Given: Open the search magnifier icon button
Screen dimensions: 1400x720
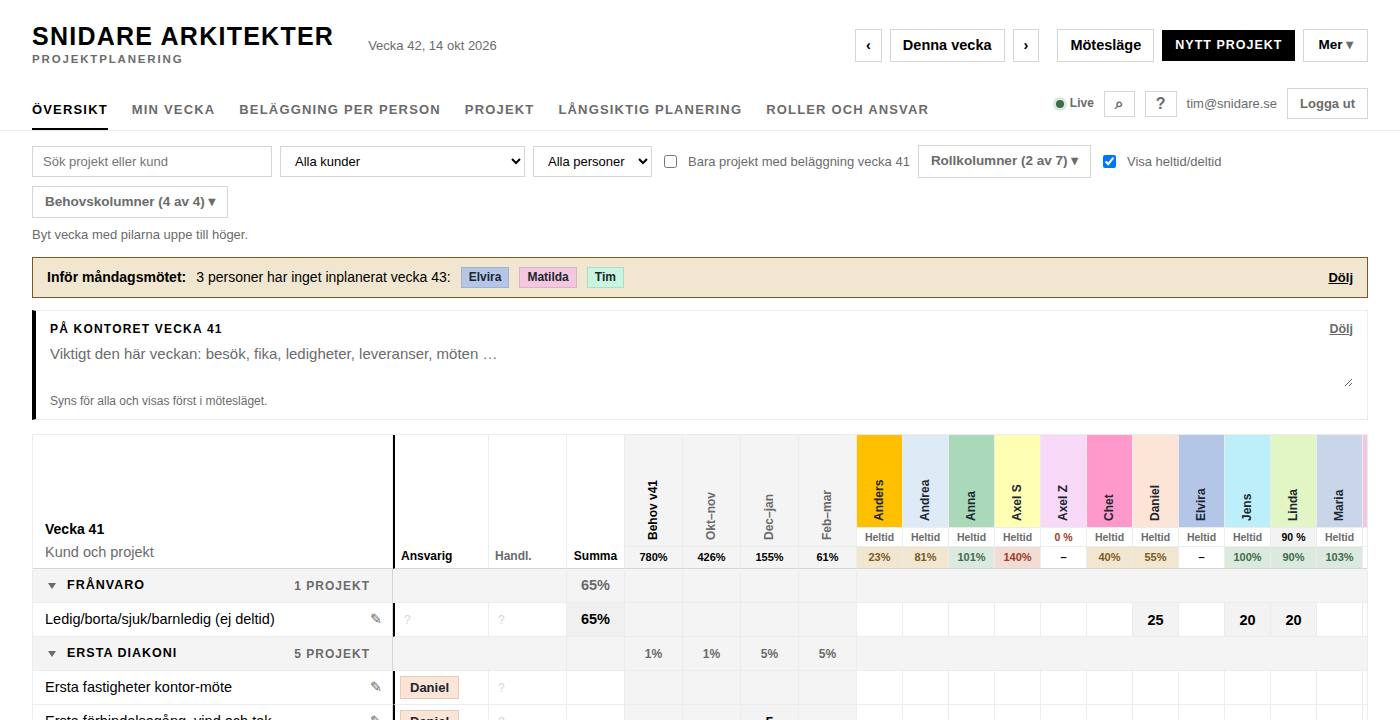Looking at the screenshot, I should tap(1119, 103).
